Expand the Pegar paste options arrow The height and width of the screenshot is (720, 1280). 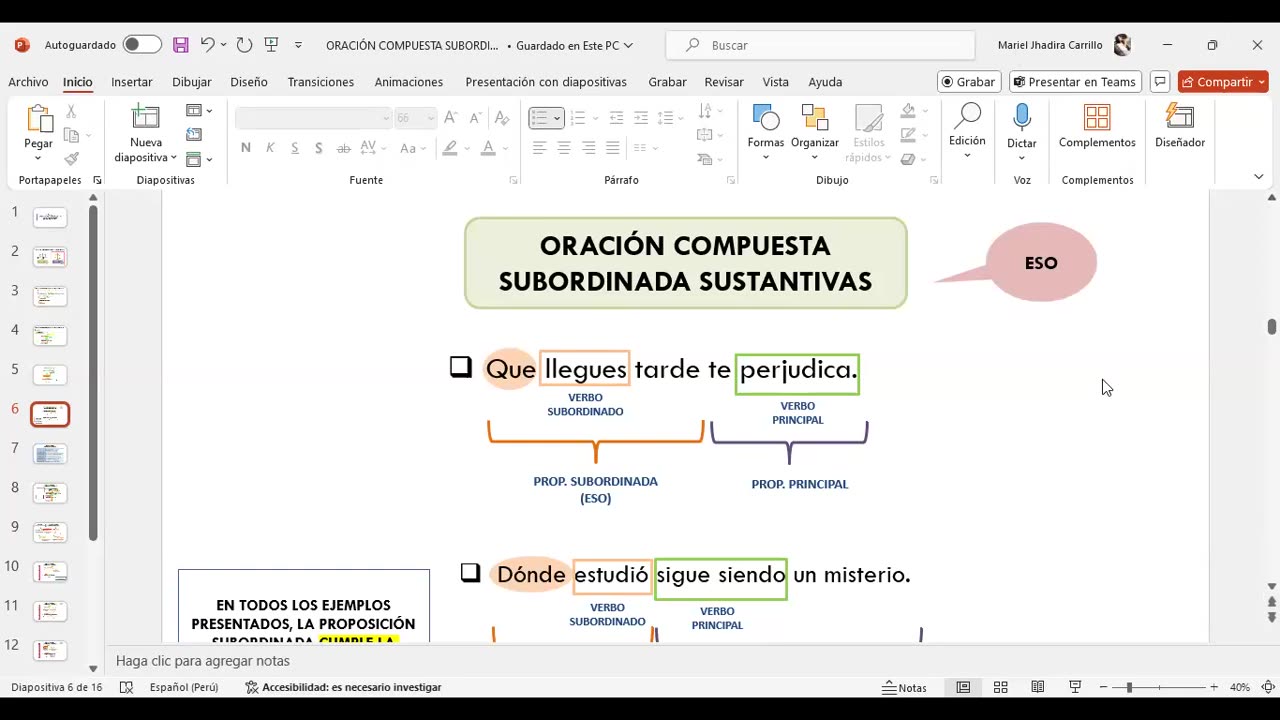(38, 157)
